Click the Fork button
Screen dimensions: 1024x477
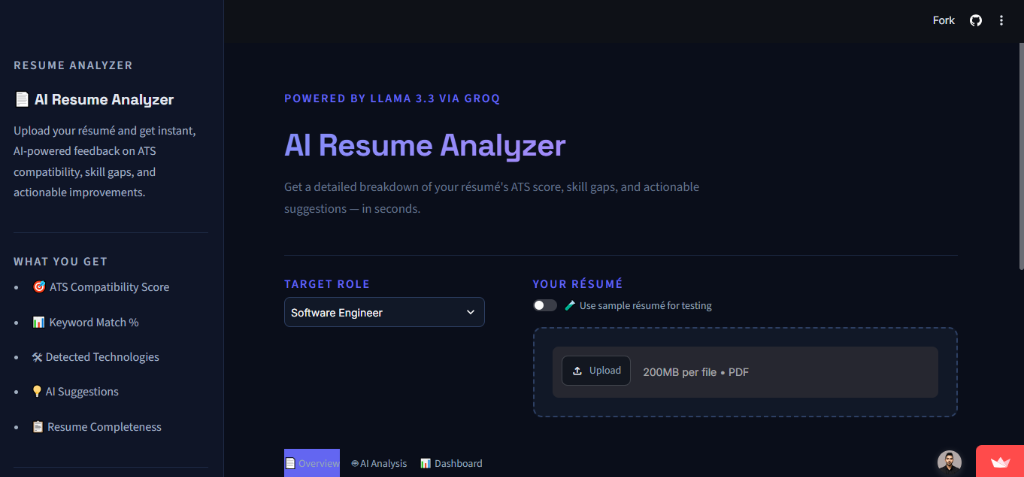(x=944, y=21)
